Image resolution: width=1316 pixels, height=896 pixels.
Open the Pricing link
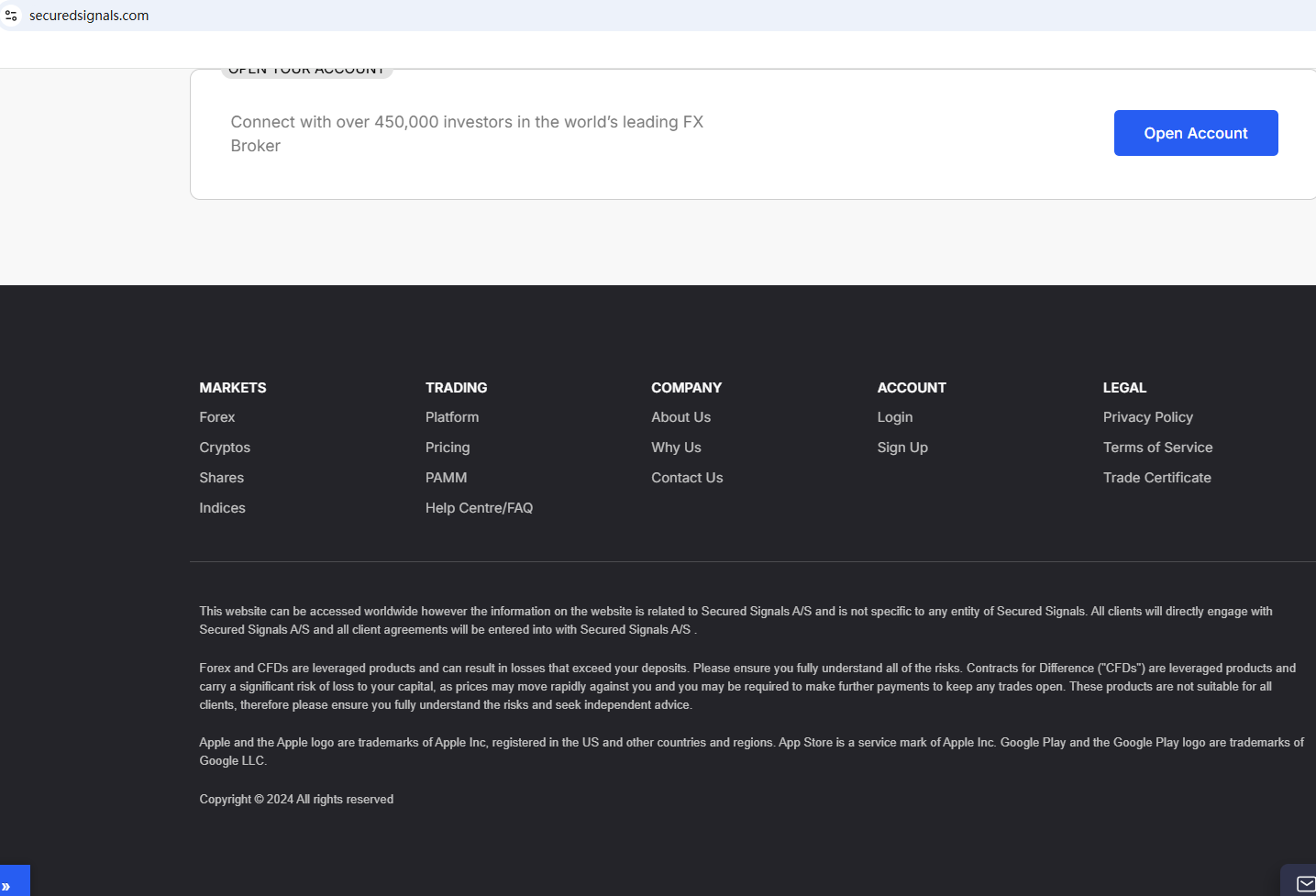pyautogui.click(x=448, y=448)
